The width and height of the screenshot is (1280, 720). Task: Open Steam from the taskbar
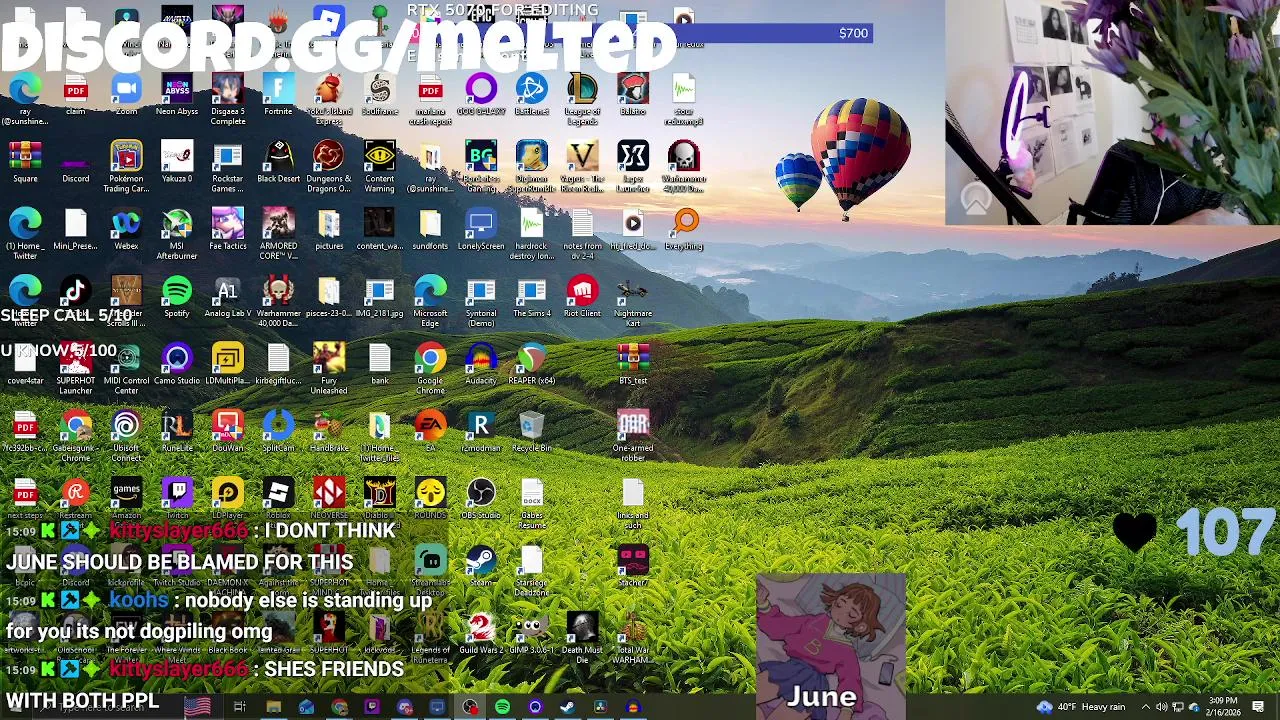567,707
